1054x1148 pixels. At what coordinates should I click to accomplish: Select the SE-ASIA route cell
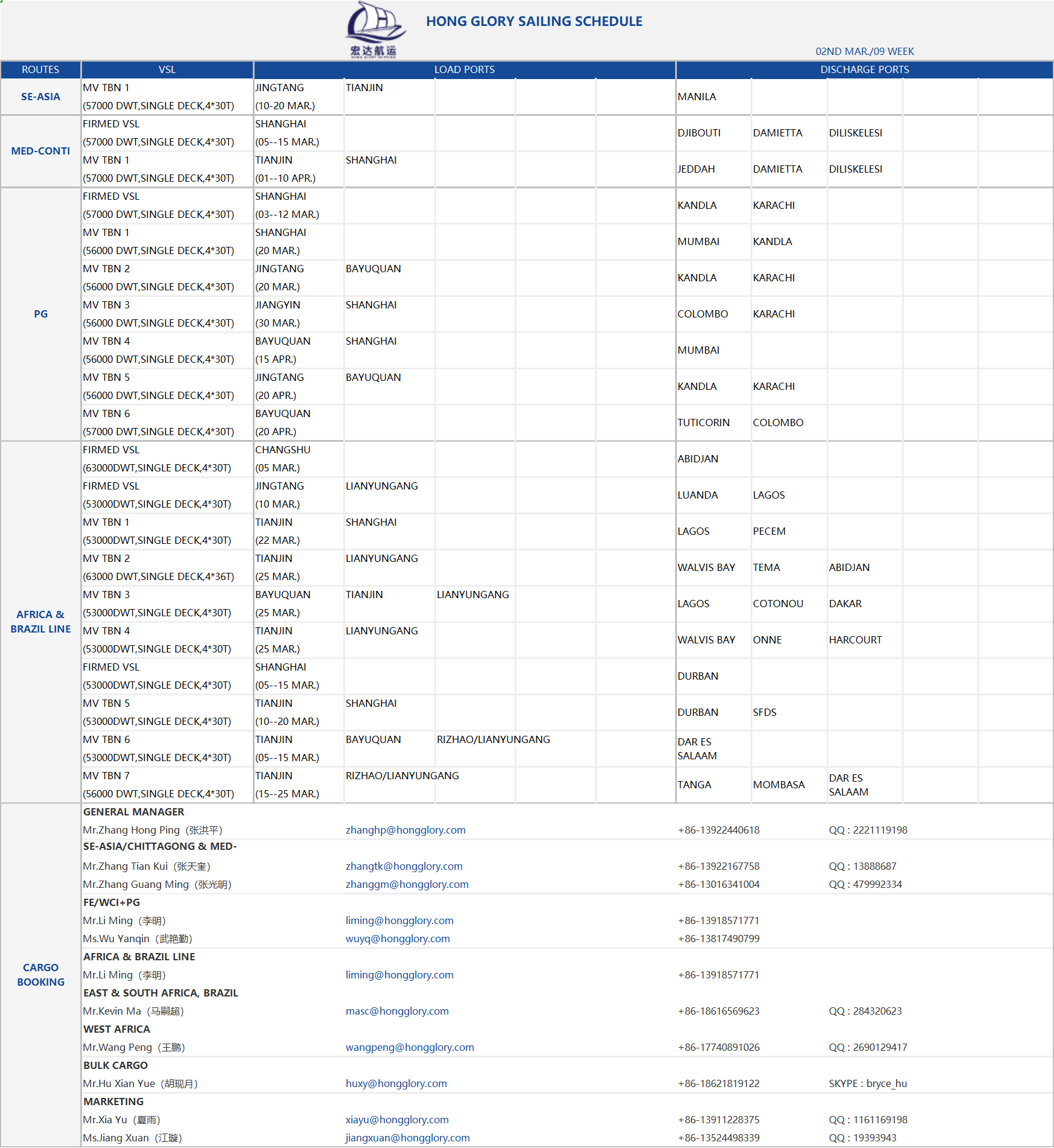pos(40,97)
